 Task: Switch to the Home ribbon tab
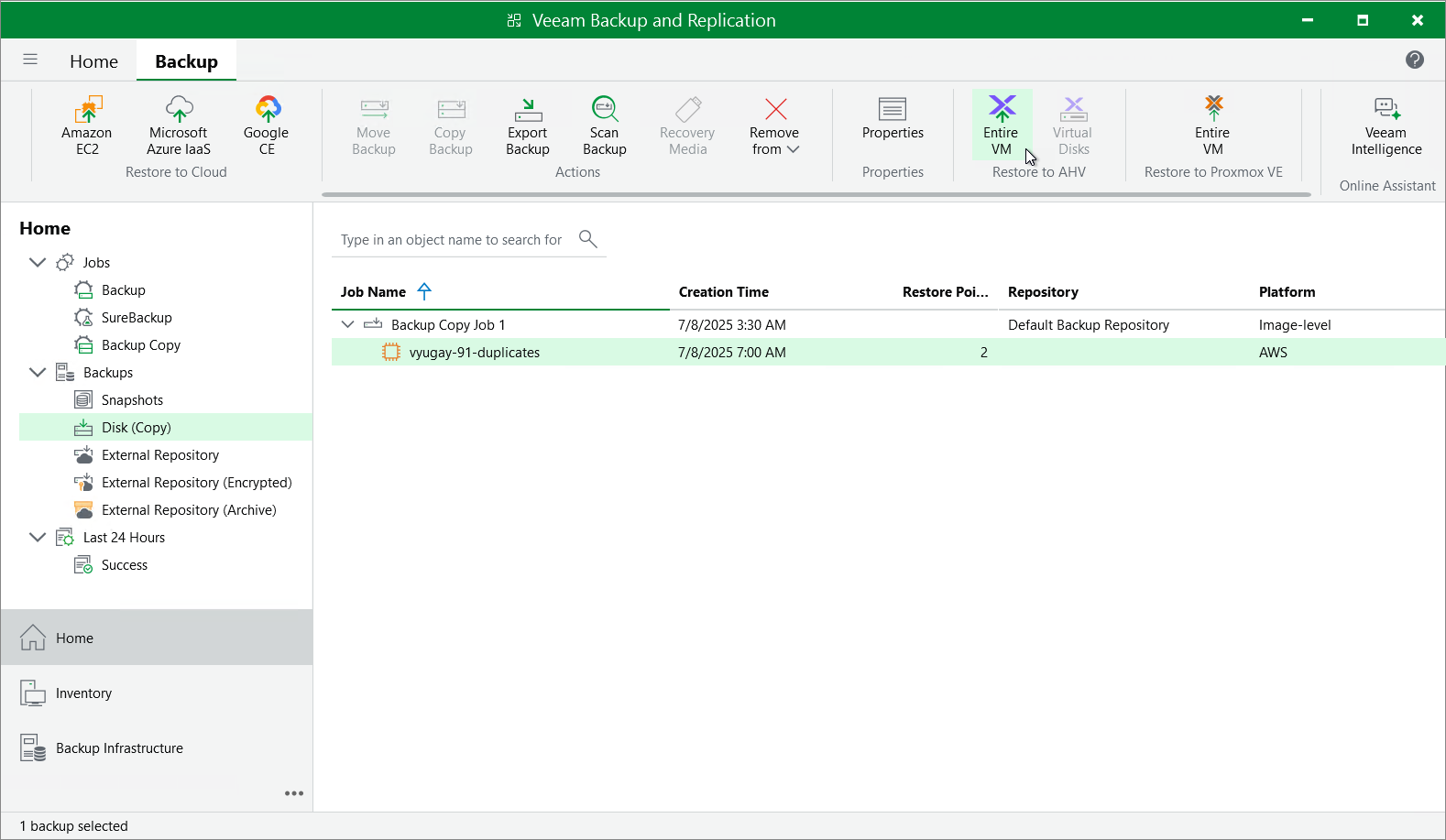tap(93, 61)
